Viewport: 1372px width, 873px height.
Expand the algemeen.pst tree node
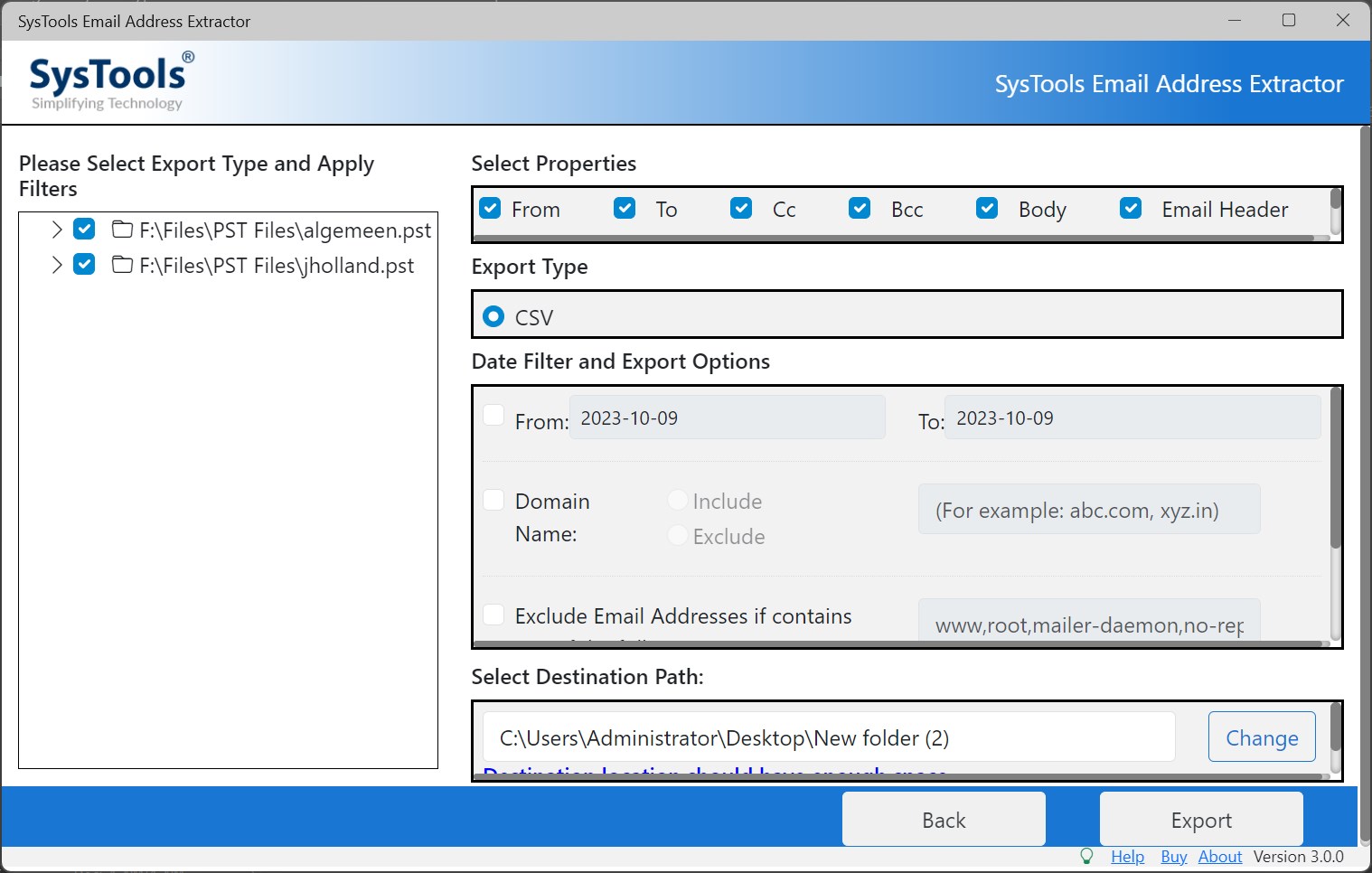[x=57, y=230]
